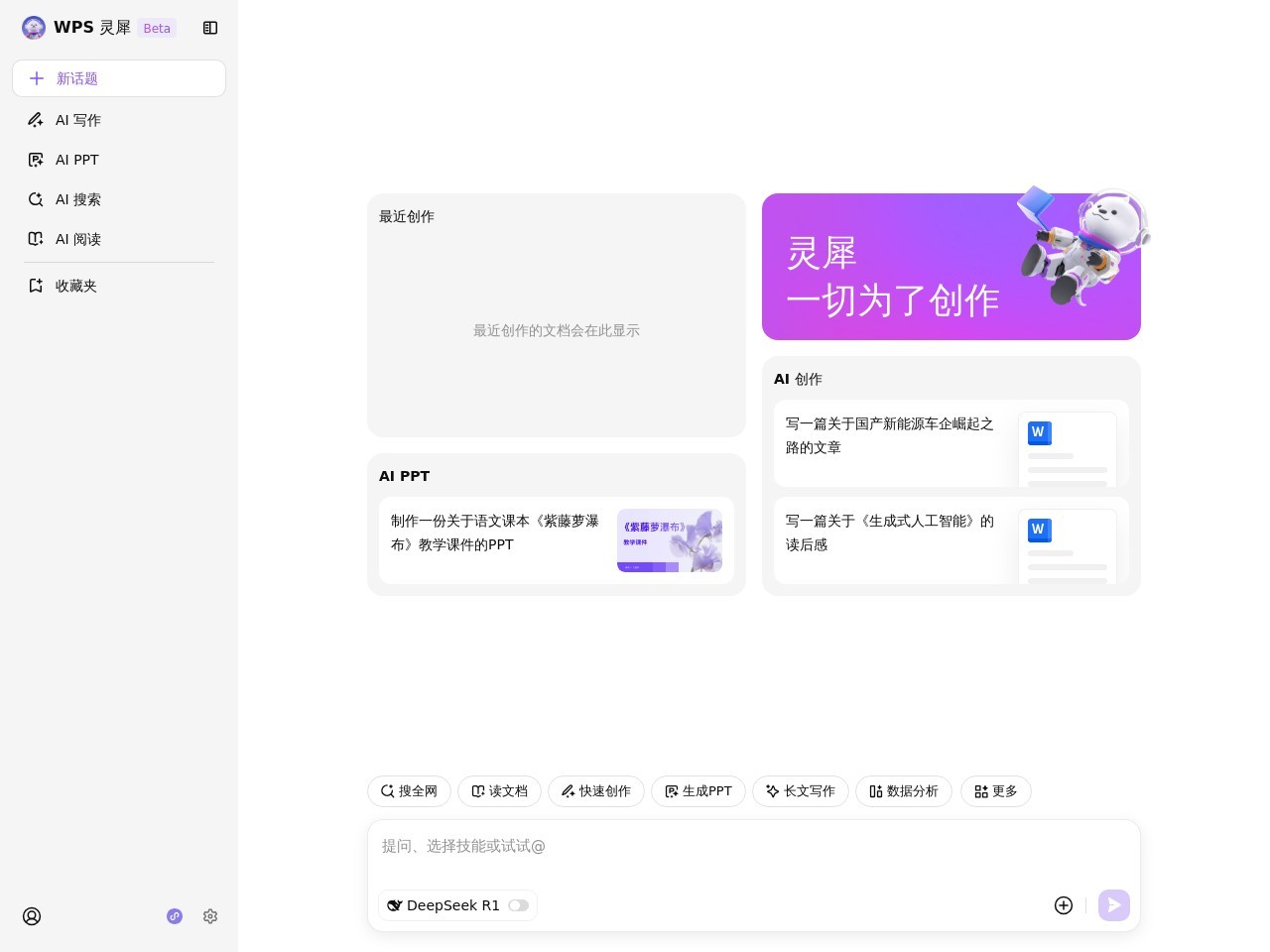Click the purple round icon beside settings
This screenshot has height=952, width=1270.
point(175,916)
